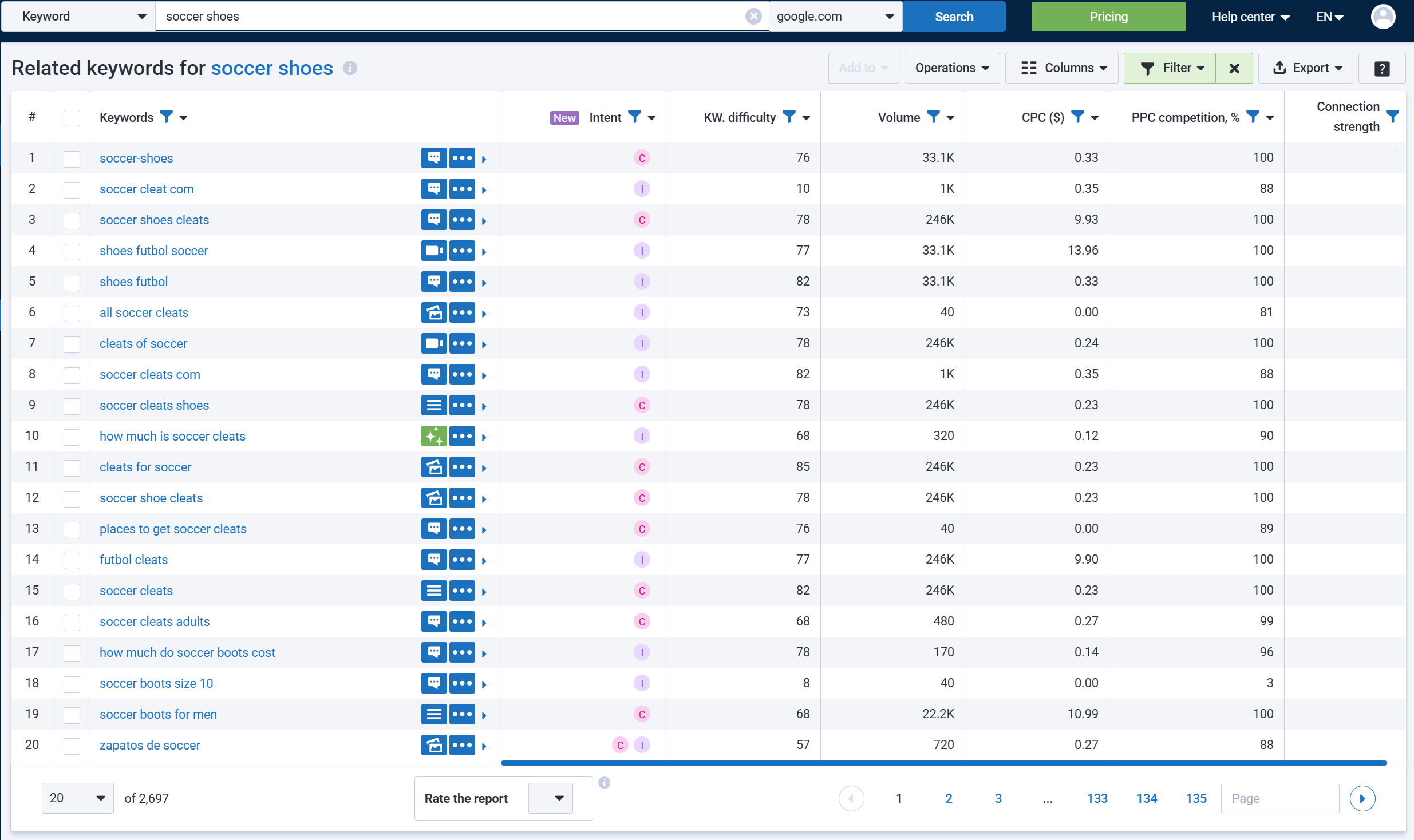Click the video SERP icon for shoes futbol soccer
This screenshot has height=840, width=1414.
[x=434, y=251]
